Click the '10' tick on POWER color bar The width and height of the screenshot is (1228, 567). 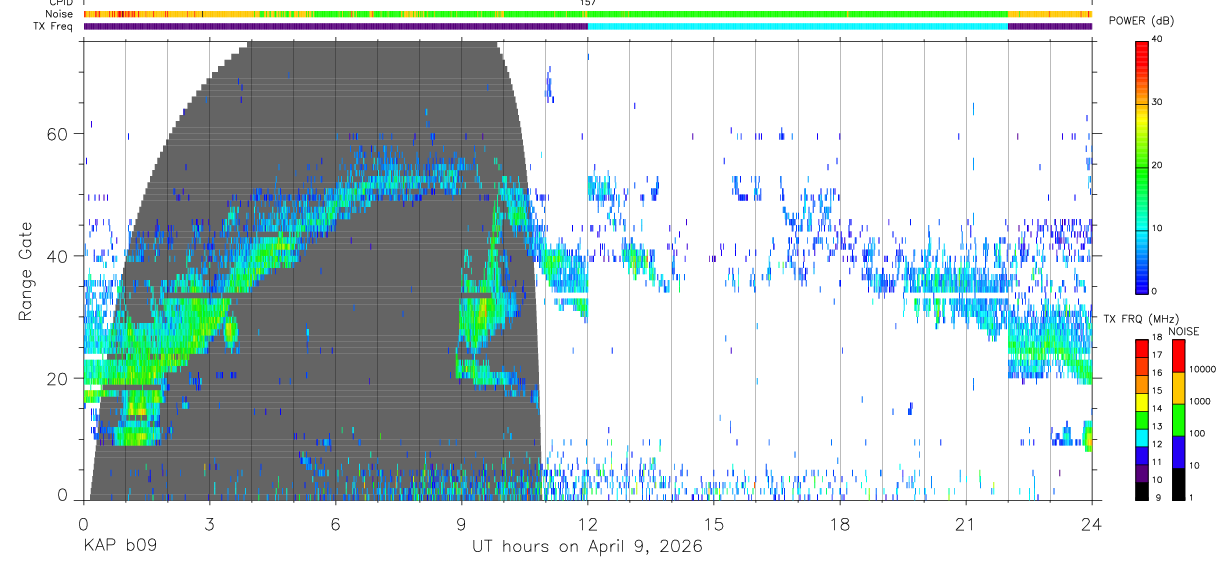point(1158,228)
